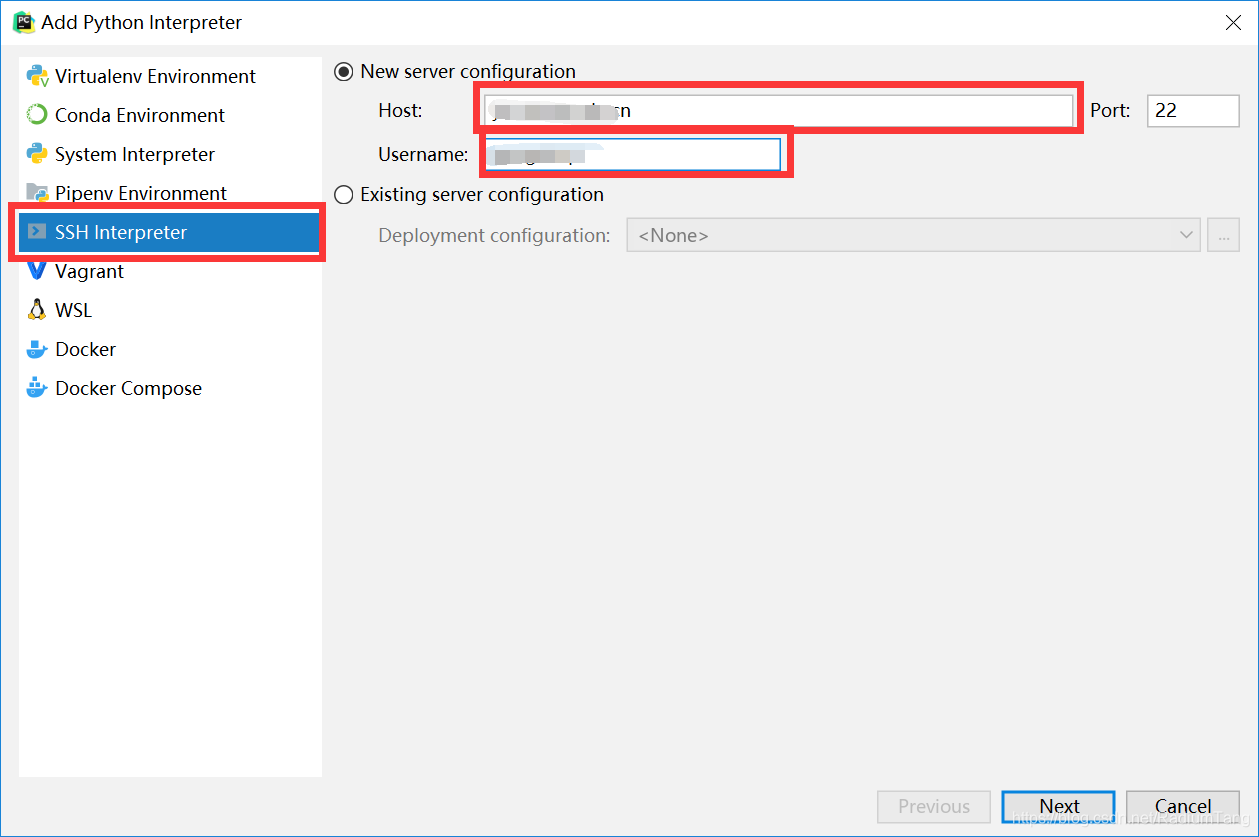Close the Add Python Interpreter dialog
This screenshot has height=837, width=1259.
[1234, 22]
